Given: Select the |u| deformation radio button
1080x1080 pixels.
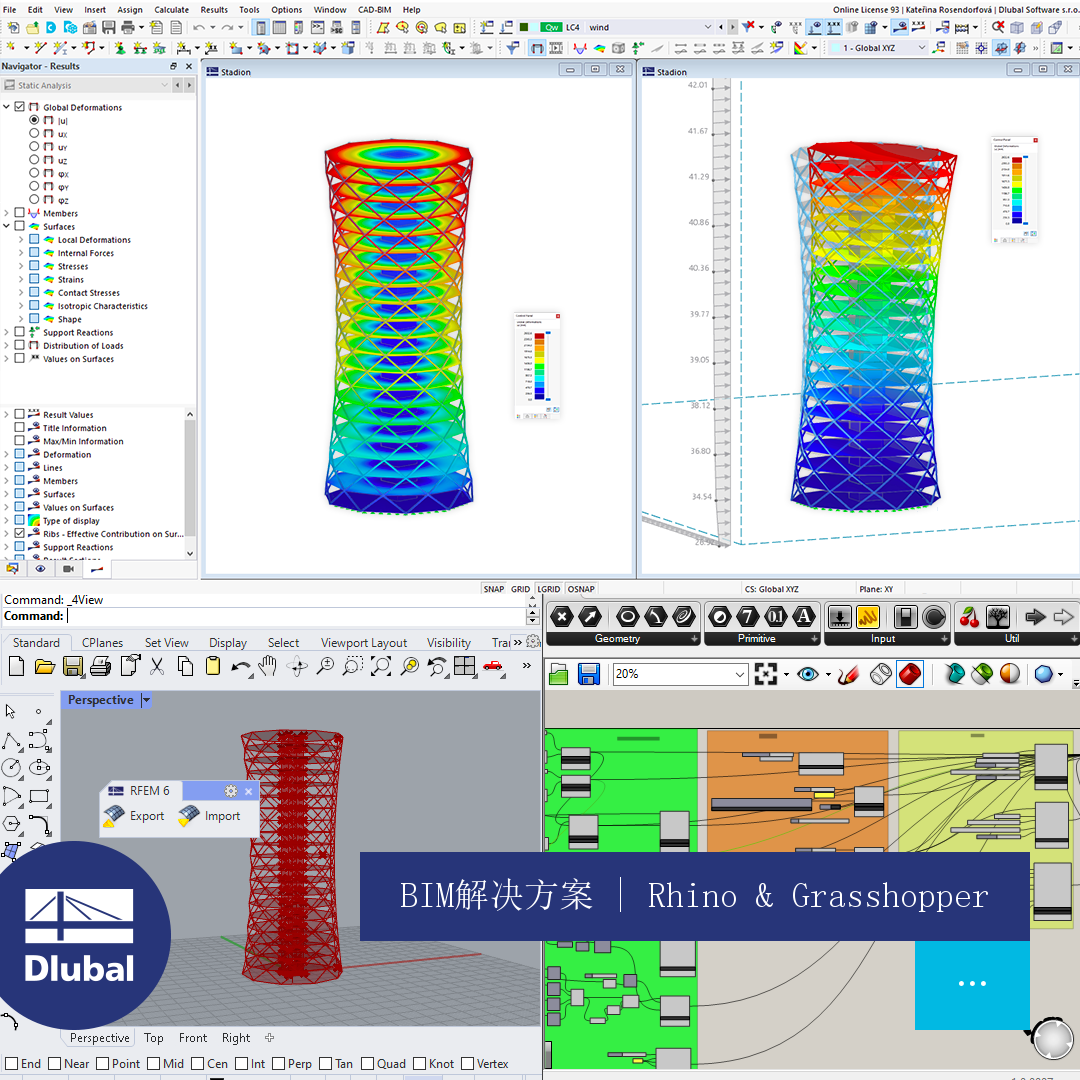Looking at the screenshot, I should (34, 120).
